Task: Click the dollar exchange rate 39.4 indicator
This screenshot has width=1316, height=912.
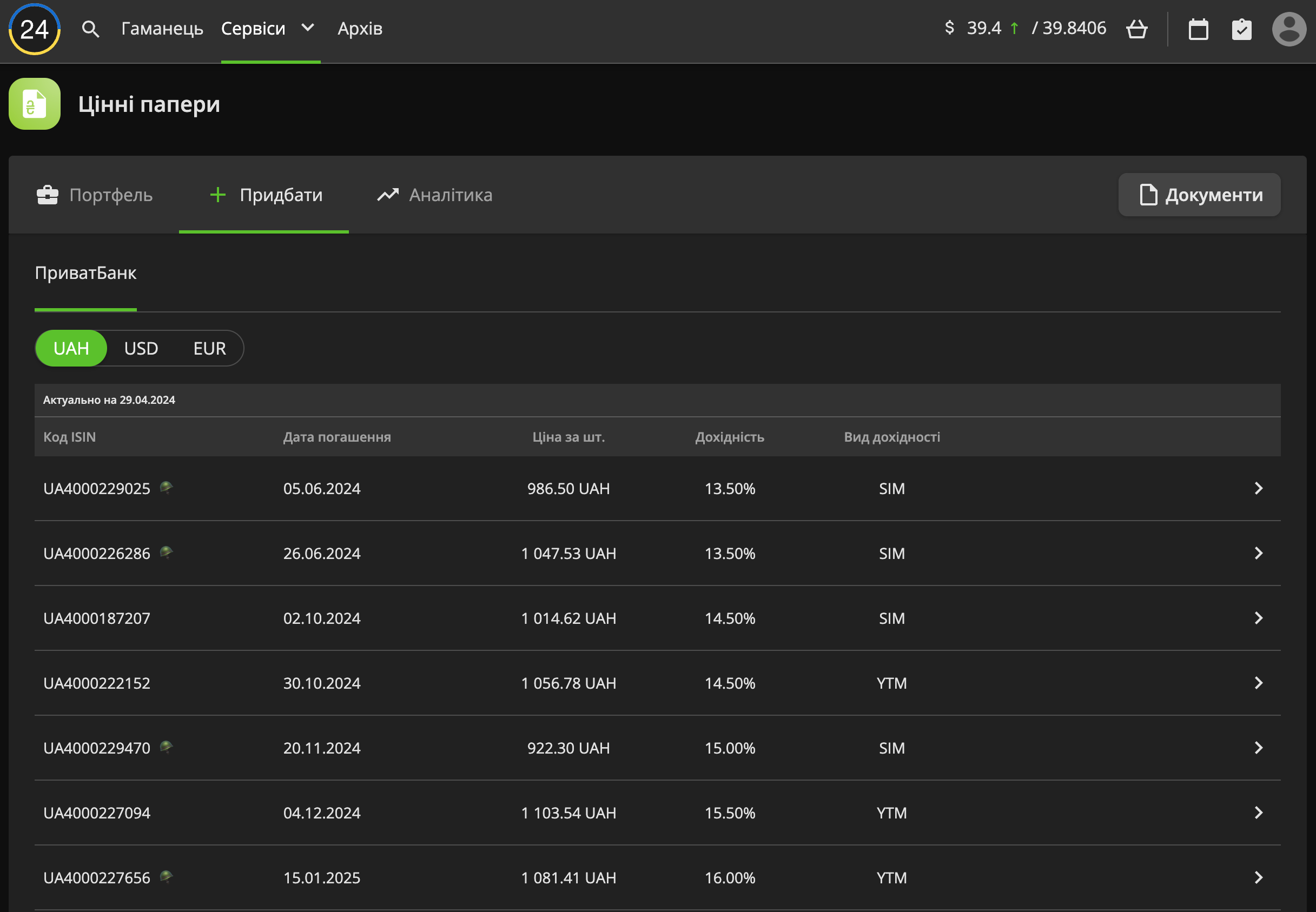Action: (x=983, y=28)
